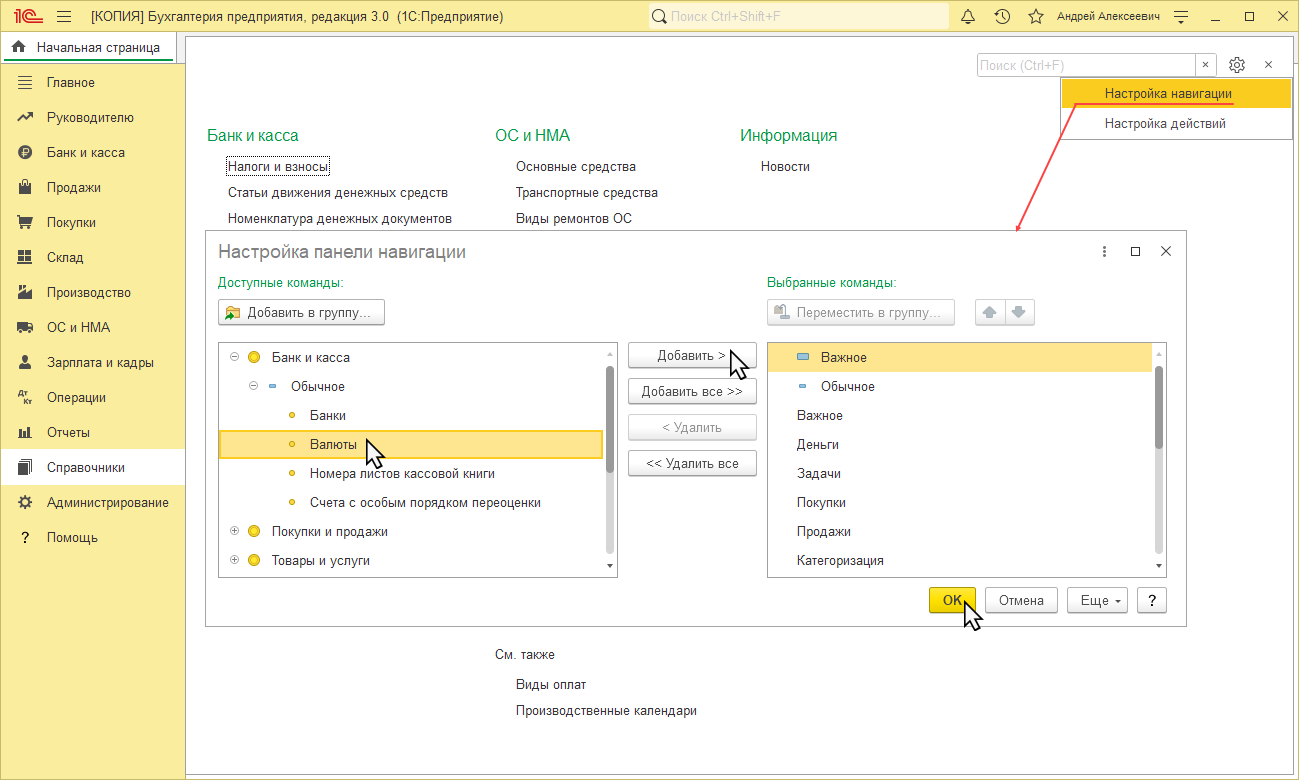This screenshot has width=1299, height=780.
Task: Click the << Удалить все button
Action: 692,463
